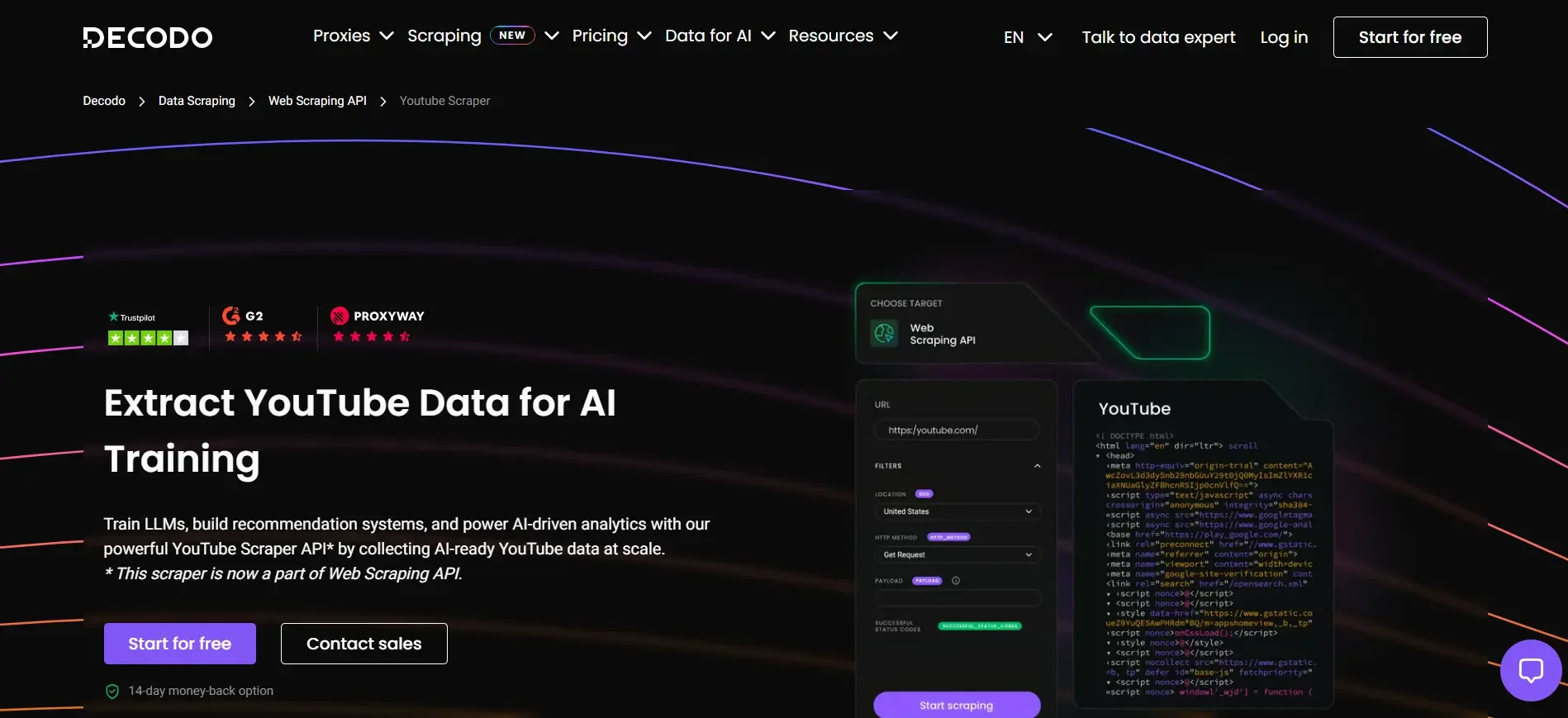This screenshot has height=718, width=1568.
Task: Click the HTTP_METHOD tag badge
Action: pos(948,537)
